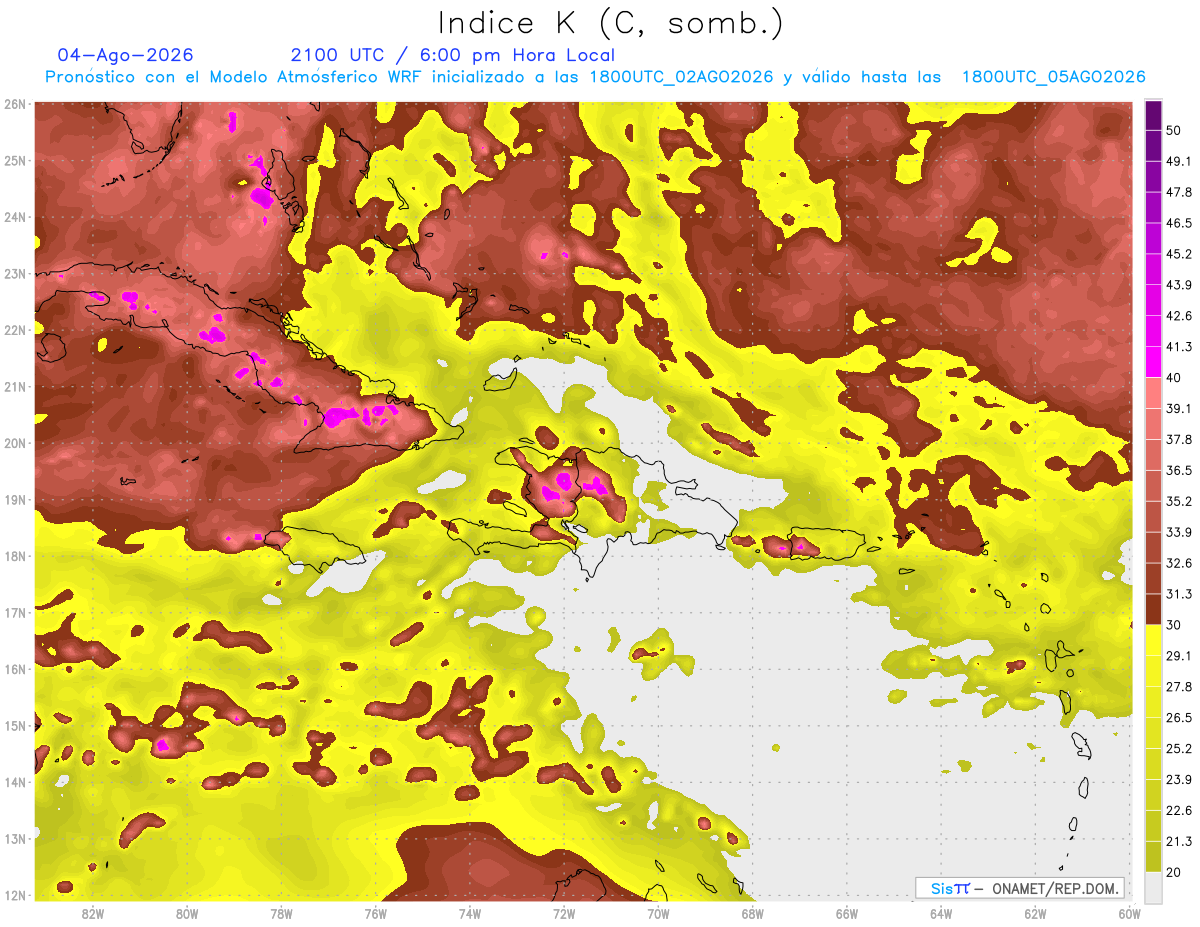Click the colorbar value '23.9'

click(1179, 779)
